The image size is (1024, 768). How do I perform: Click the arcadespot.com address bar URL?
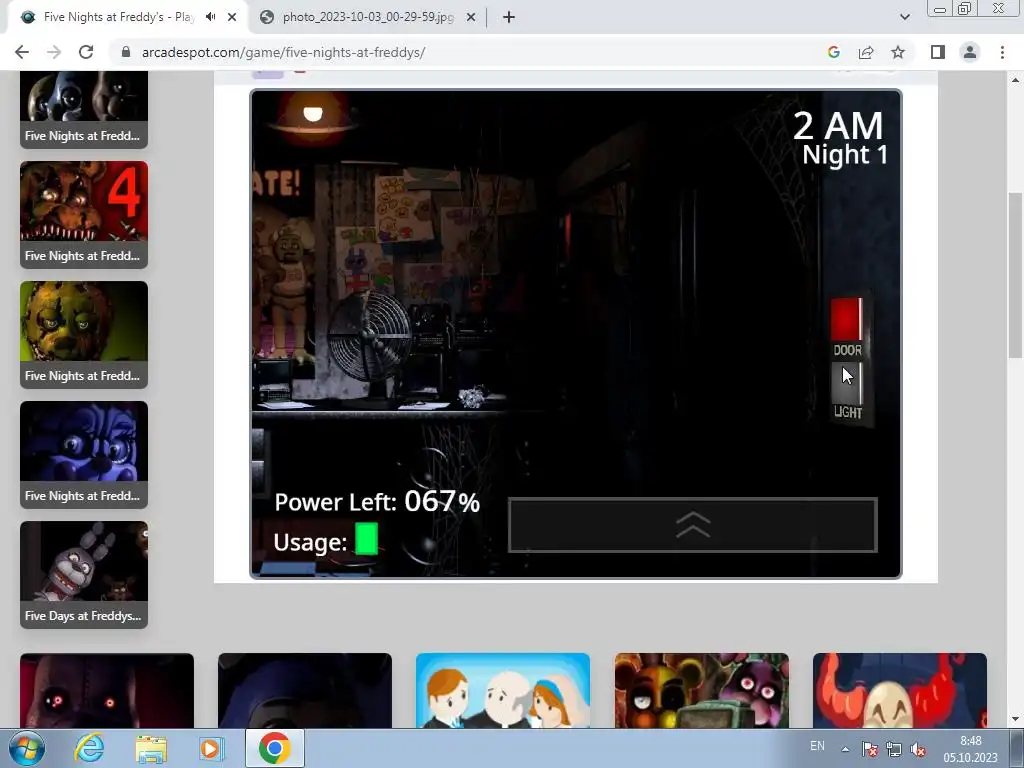click(x=283, y=52)
